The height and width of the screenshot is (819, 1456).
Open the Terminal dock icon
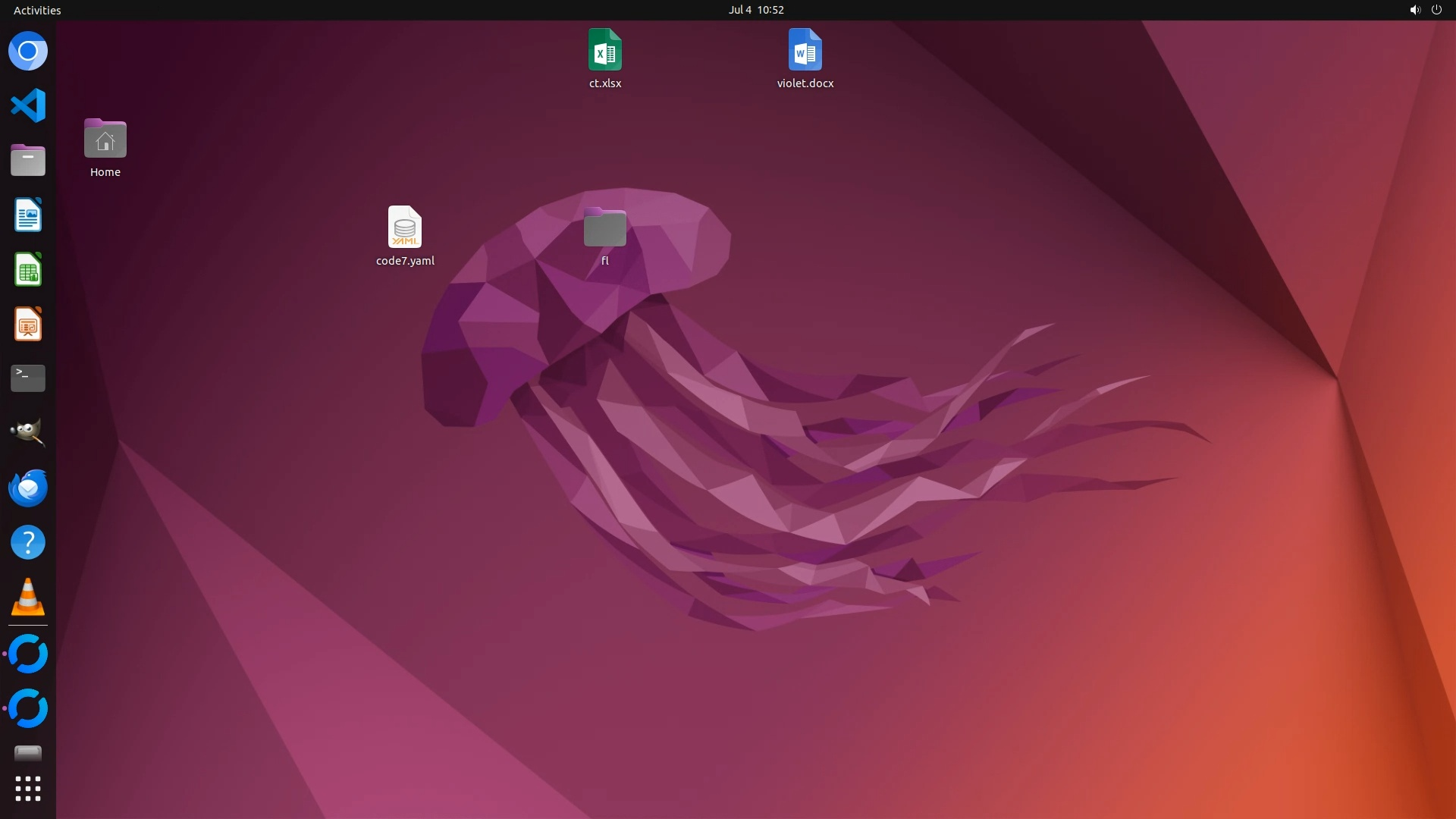pos(28,378)
